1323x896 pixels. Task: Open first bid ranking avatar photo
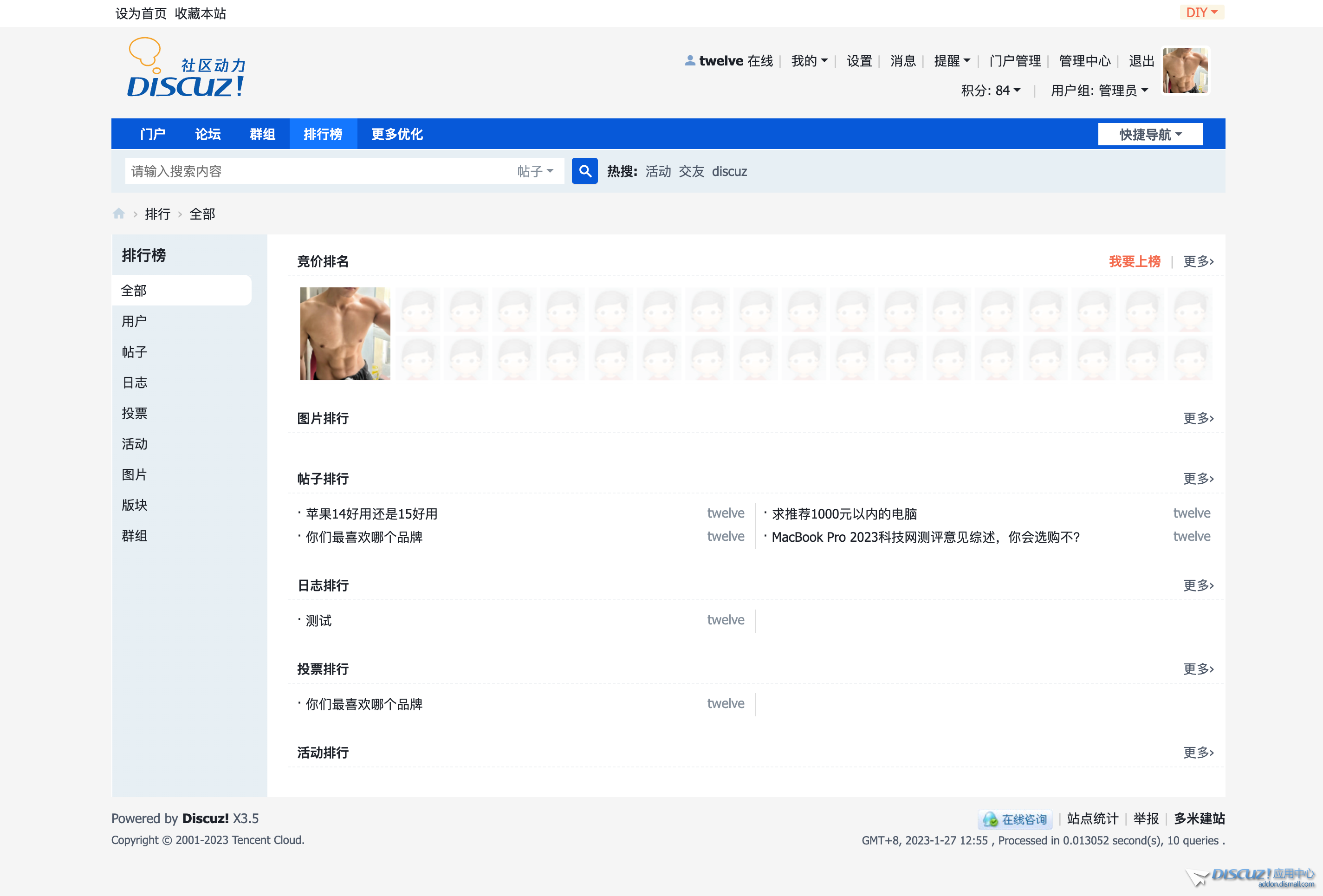[345, 334]
